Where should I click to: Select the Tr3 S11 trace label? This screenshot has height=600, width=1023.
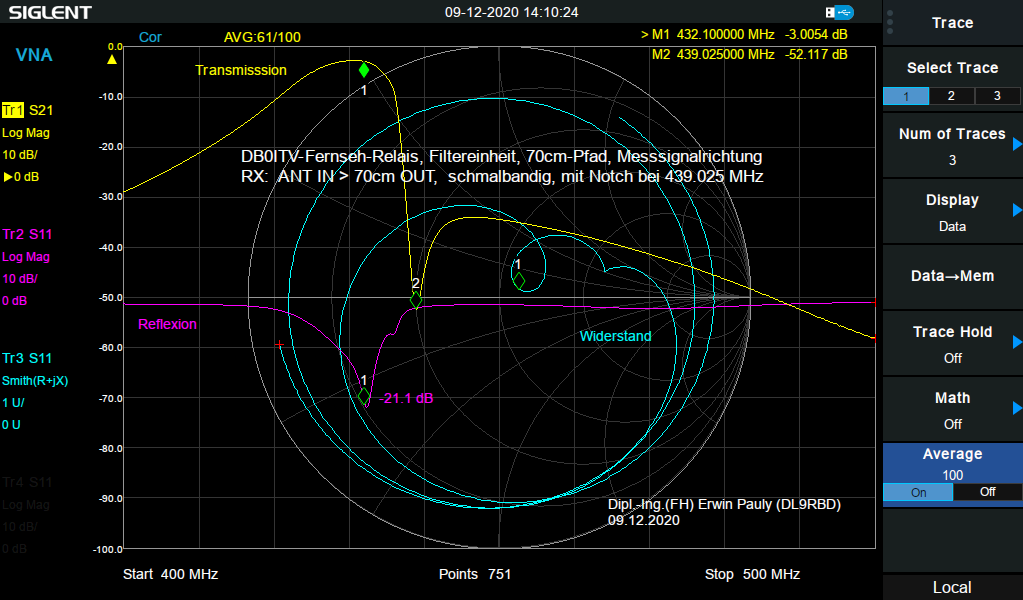pyautogui.click(x=27, y=358)
